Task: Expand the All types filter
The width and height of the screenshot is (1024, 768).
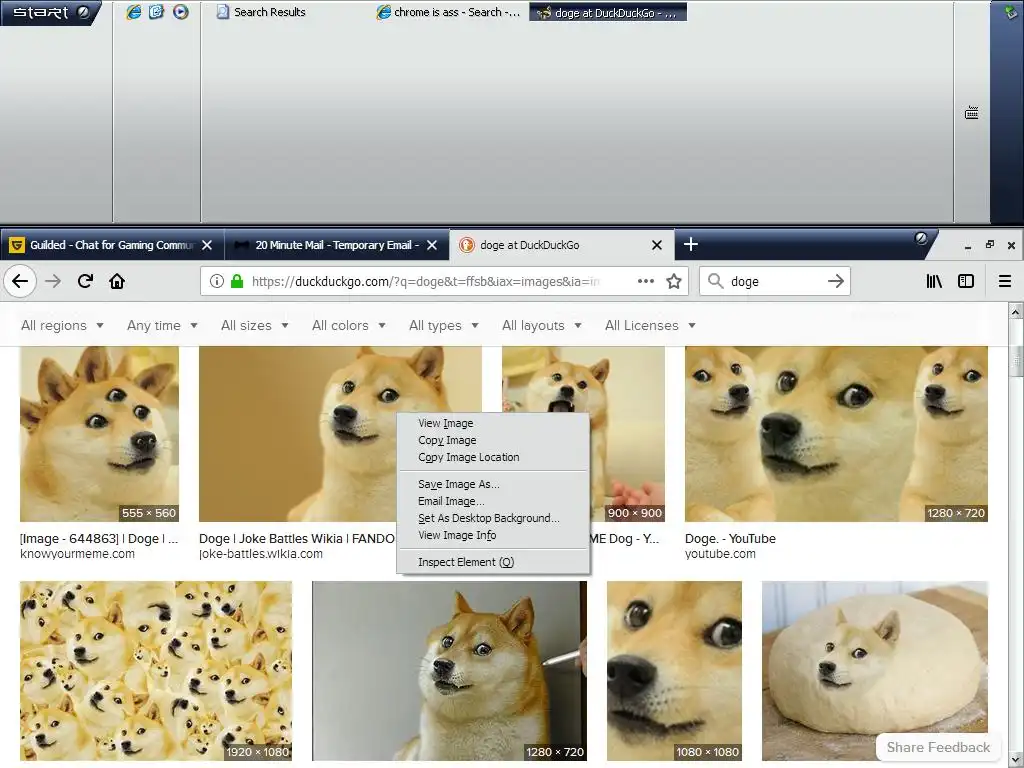Action: 443,325
